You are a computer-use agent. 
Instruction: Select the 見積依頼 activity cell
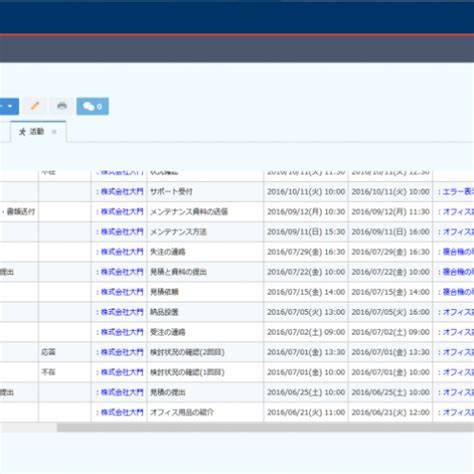[205, 292]
